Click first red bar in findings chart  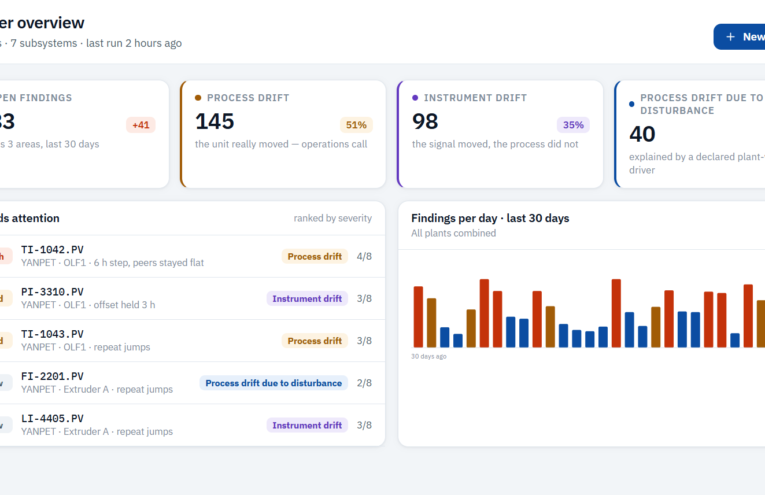click(x=419, y=317)
